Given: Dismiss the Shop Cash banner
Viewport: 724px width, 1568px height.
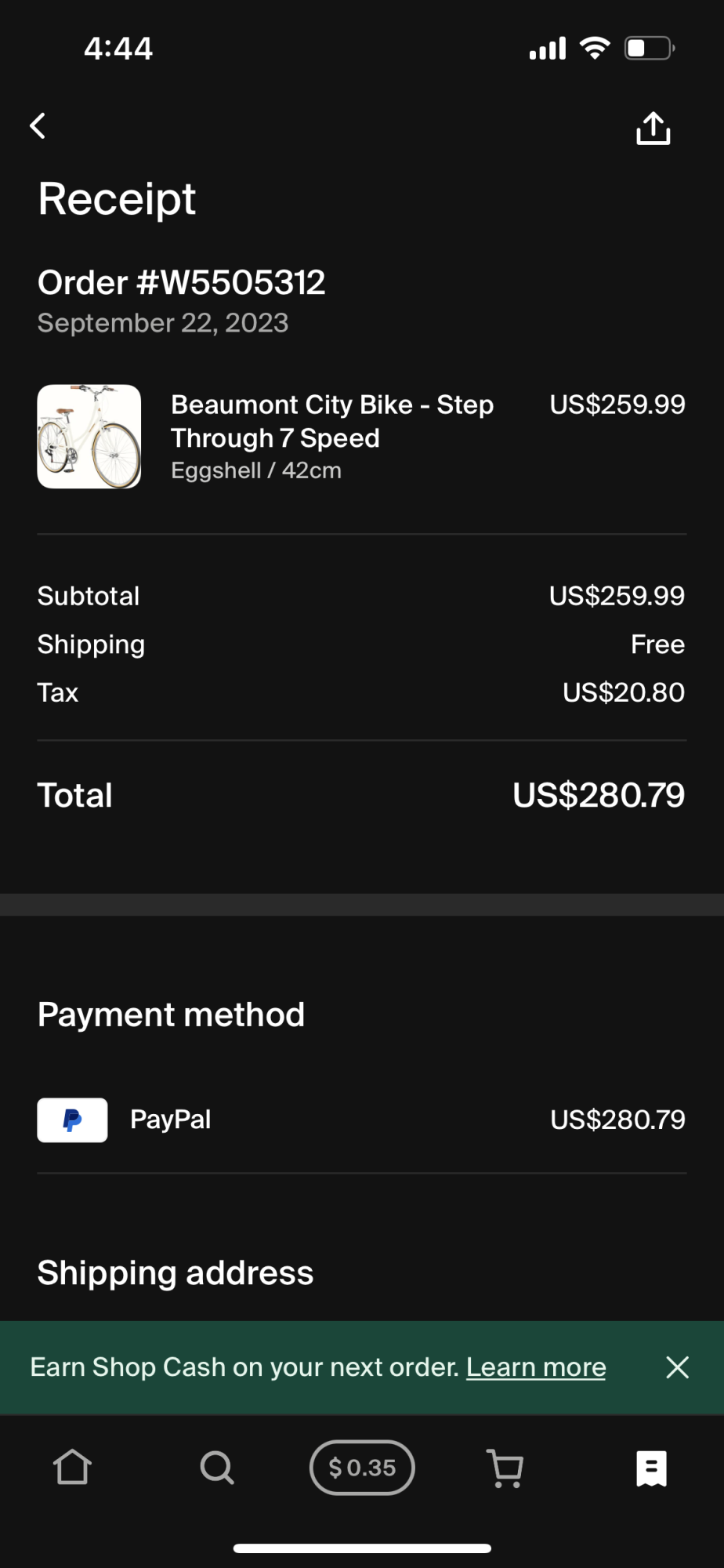Looking at the screenshot, I should tap(677, 1367).
